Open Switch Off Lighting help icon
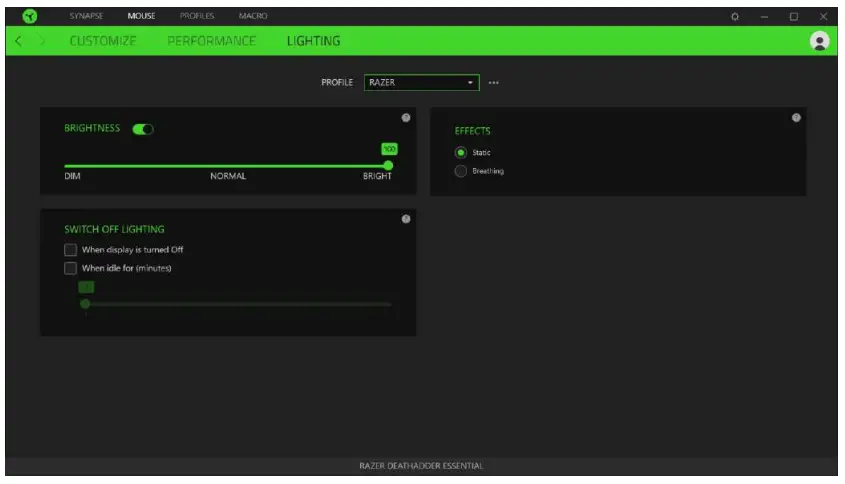Screen dimensions: 845x484 (x=406, y=219)
